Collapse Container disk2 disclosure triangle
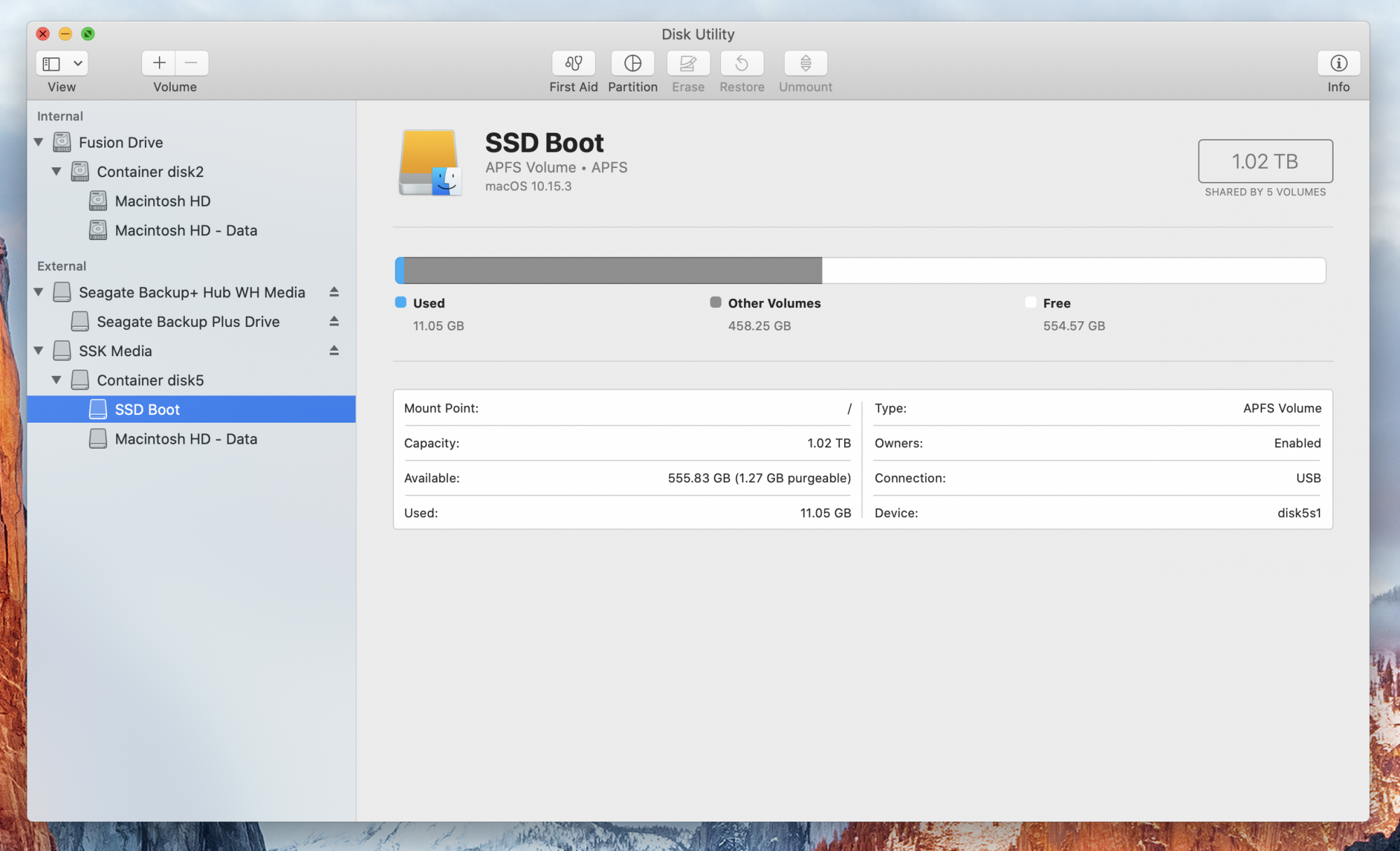Screen dimensions: 1400x851 pos(57,171)
